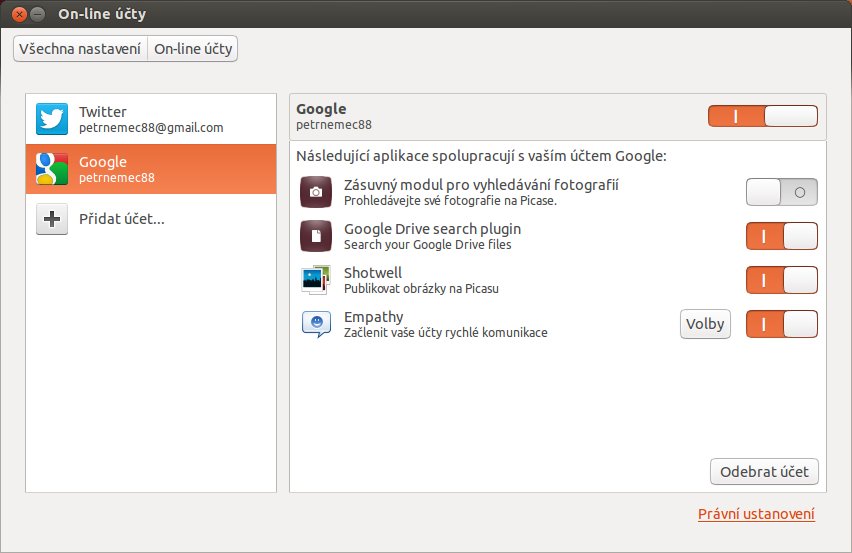The width and height of the screenshot is (852, 553).
Task: Click the Shotwell application icon
Action: coord(316,280)
